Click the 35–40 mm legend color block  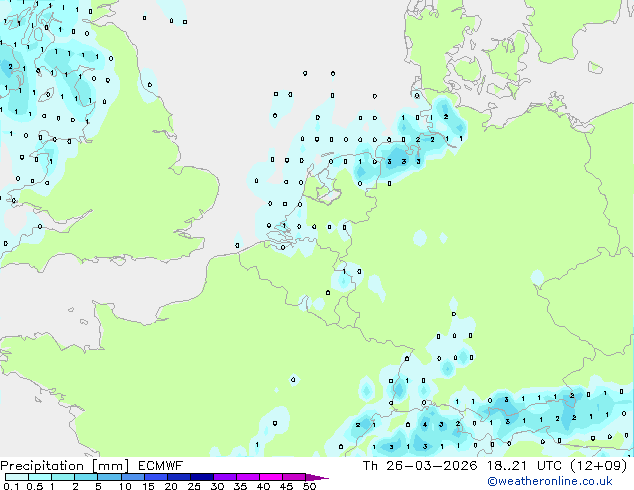248,477
